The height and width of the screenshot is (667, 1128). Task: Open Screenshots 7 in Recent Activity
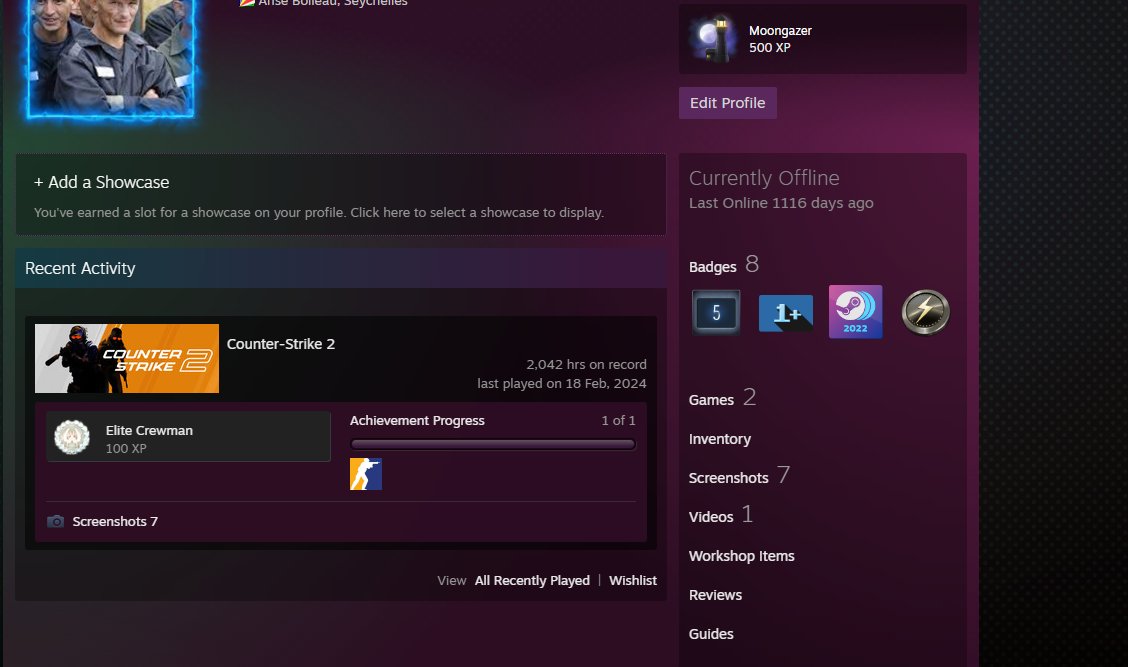[114, 521]
